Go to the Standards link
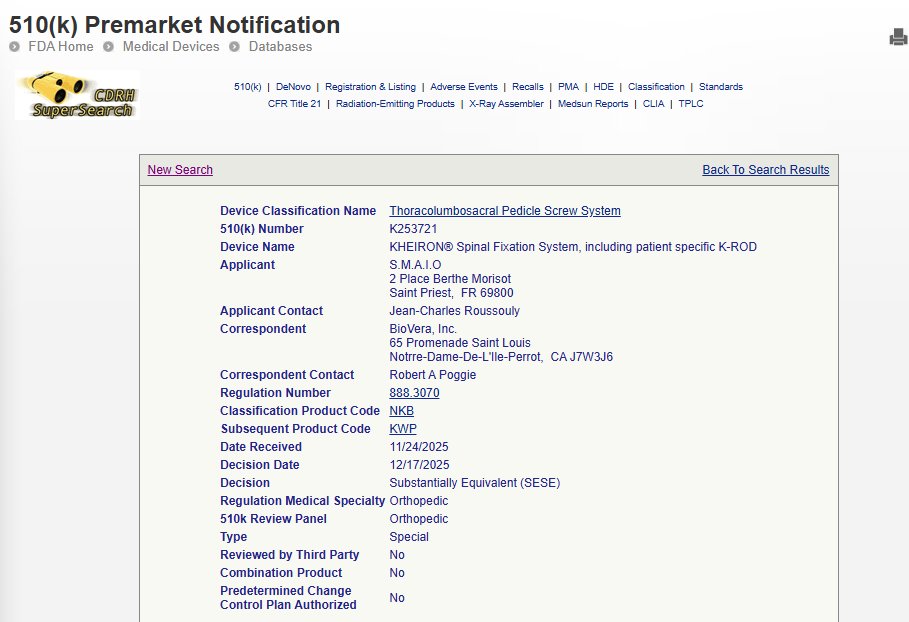 point(721,87)
